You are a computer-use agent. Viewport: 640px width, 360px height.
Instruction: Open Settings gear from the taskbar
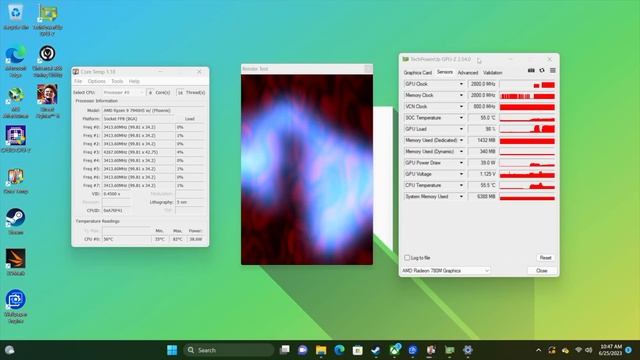point(468,350)
